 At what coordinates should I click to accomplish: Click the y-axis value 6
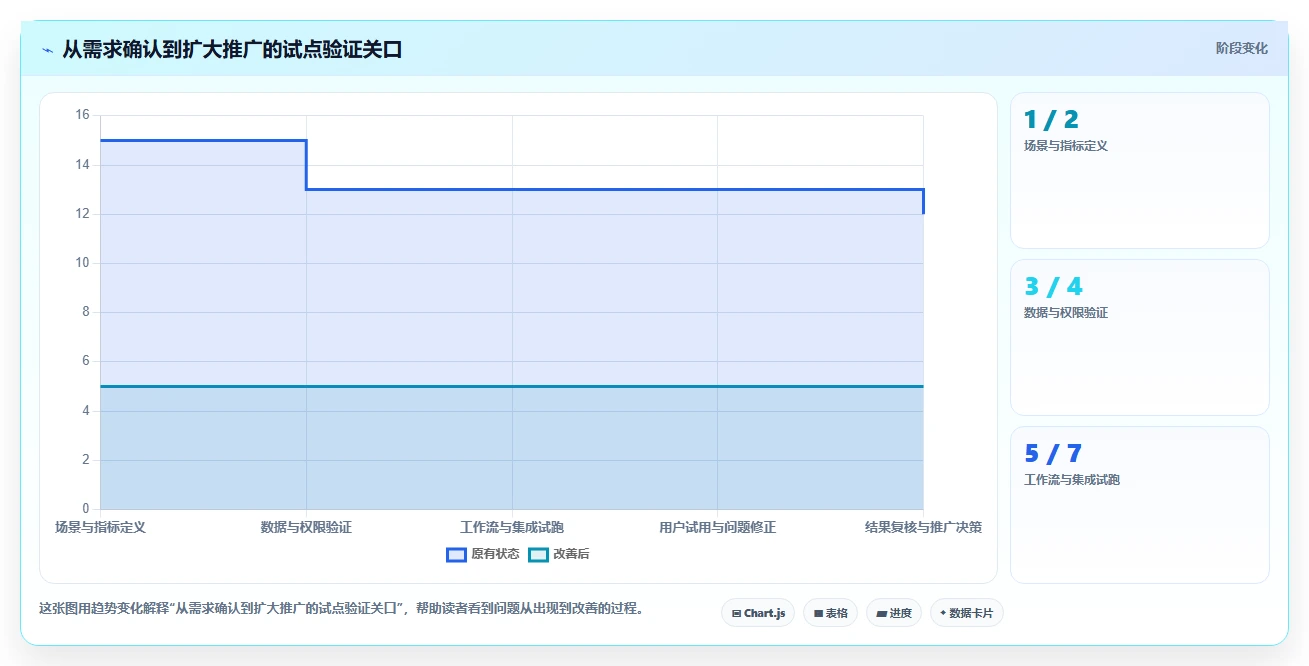85,361
